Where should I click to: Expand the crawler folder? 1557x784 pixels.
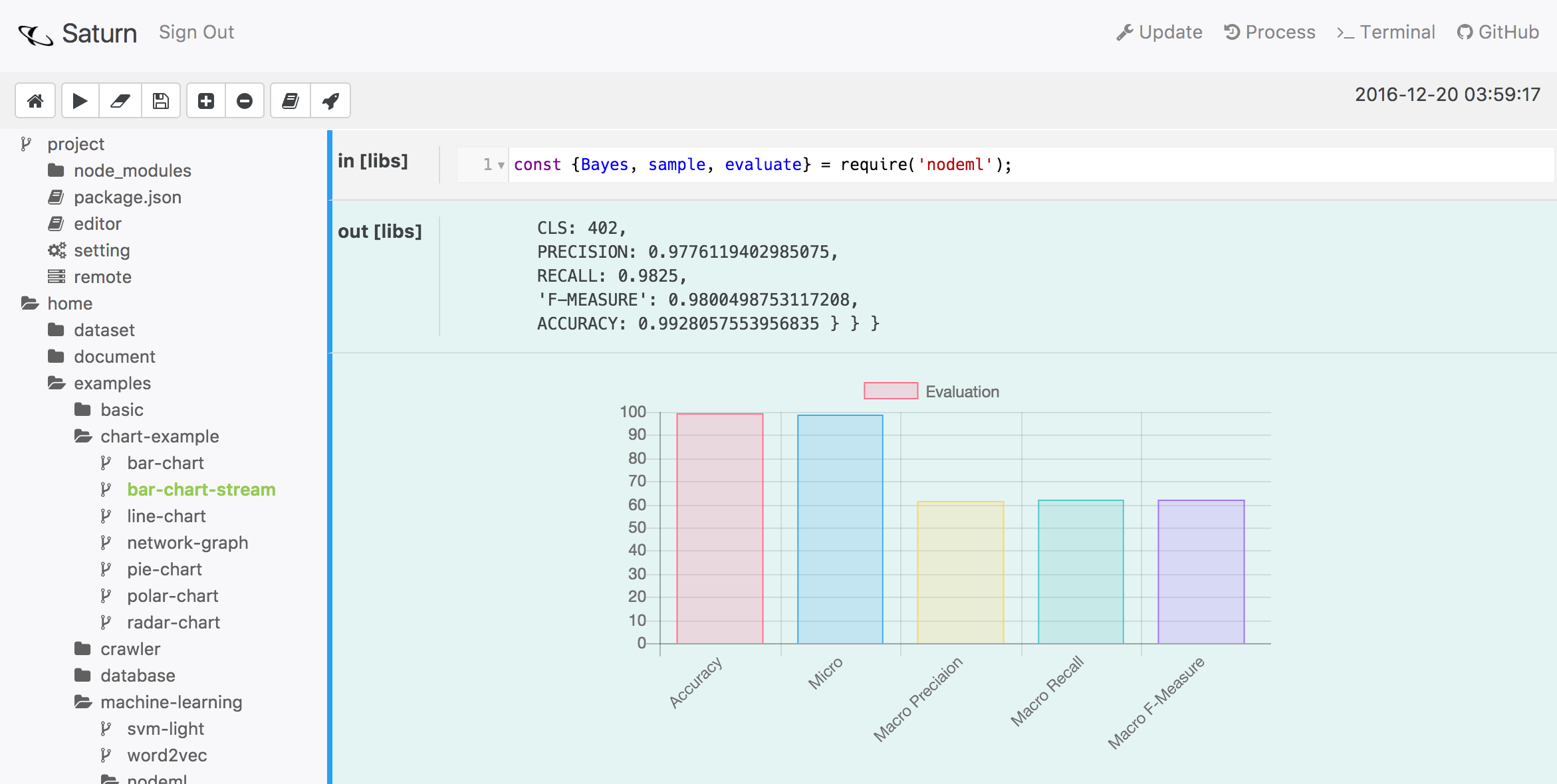pos(130,649)
